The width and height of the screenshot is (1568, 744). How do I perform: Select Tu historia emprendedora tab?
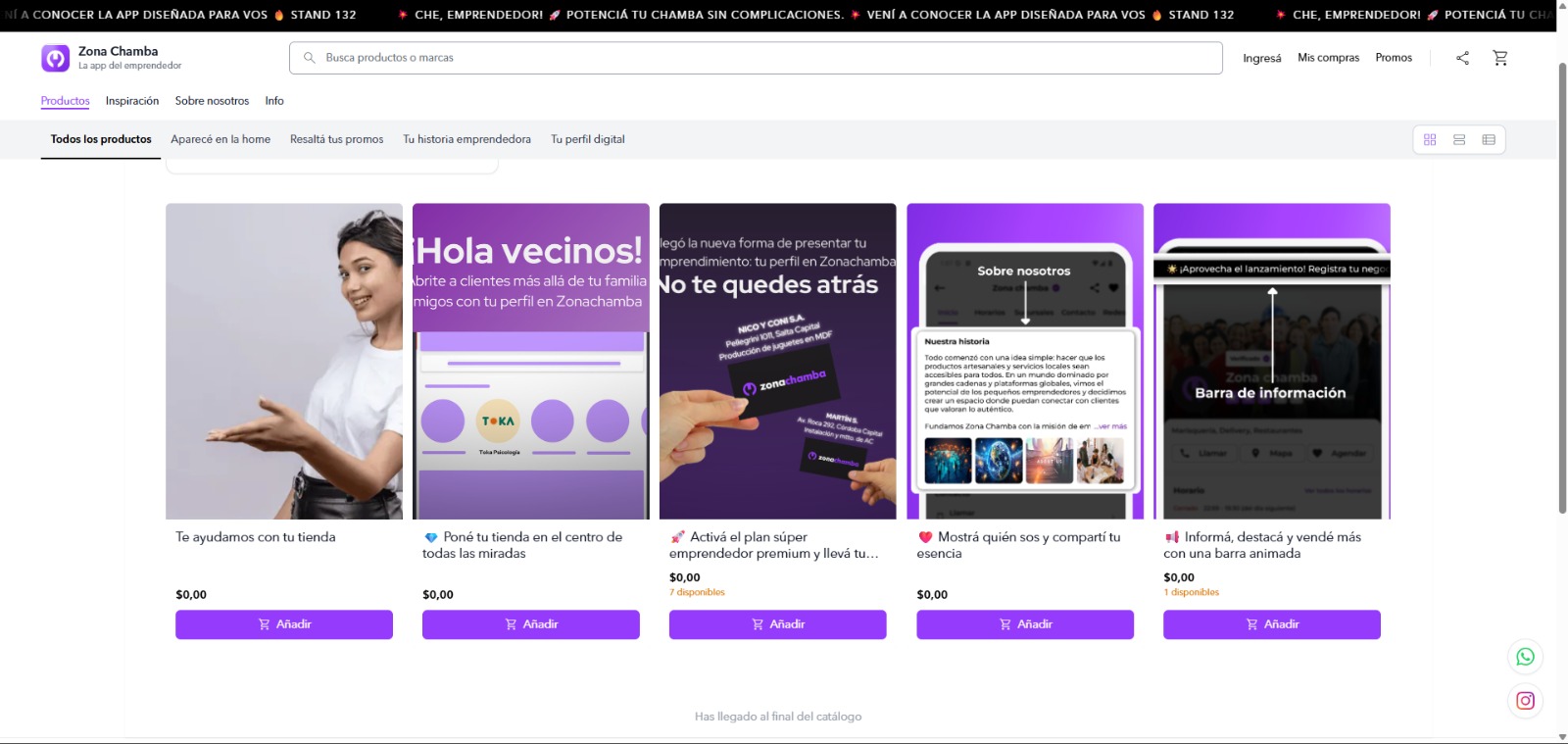(x=466, y=139)
